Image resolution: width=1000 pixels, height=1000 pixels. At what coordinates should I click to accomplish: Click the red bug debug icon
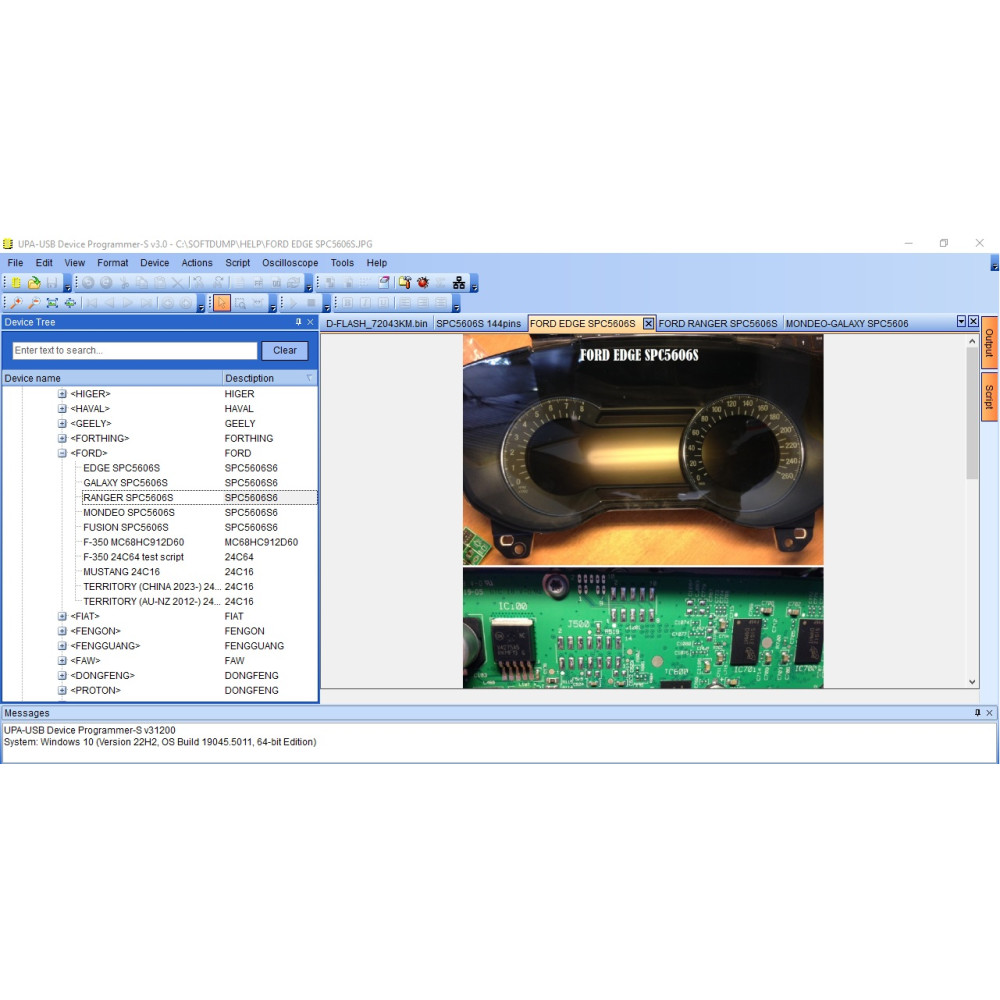(x=422, y=283)
